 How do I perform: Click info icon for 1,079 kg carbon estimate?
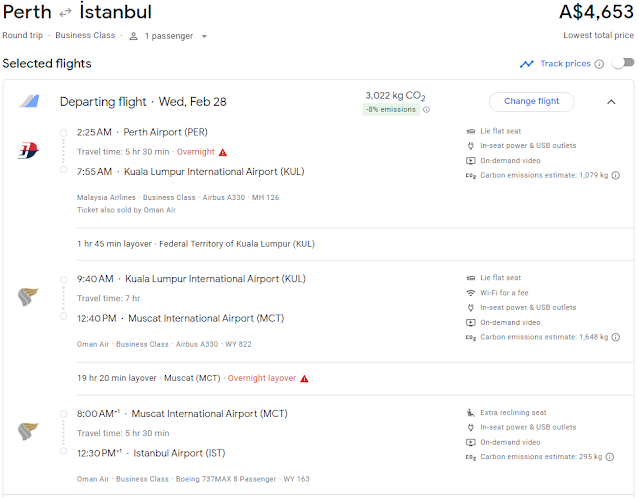[616, 175]
